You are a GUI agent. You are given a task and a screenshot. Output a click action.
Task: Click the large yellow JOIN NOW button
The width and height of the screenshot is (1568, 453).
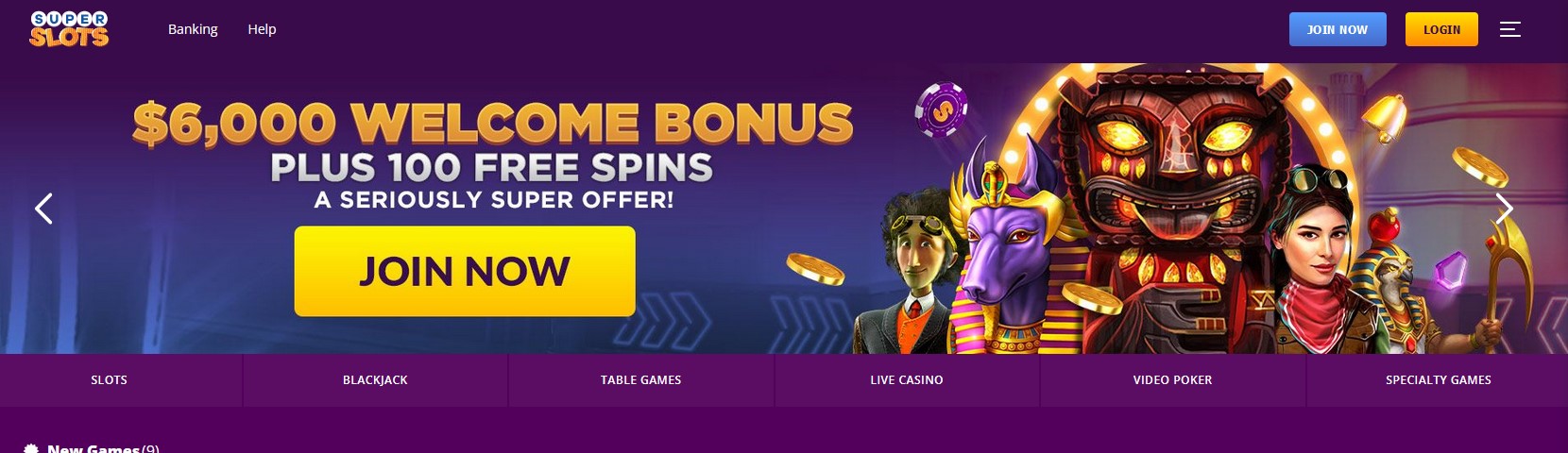pyautogui.click(x=465, y=271)
